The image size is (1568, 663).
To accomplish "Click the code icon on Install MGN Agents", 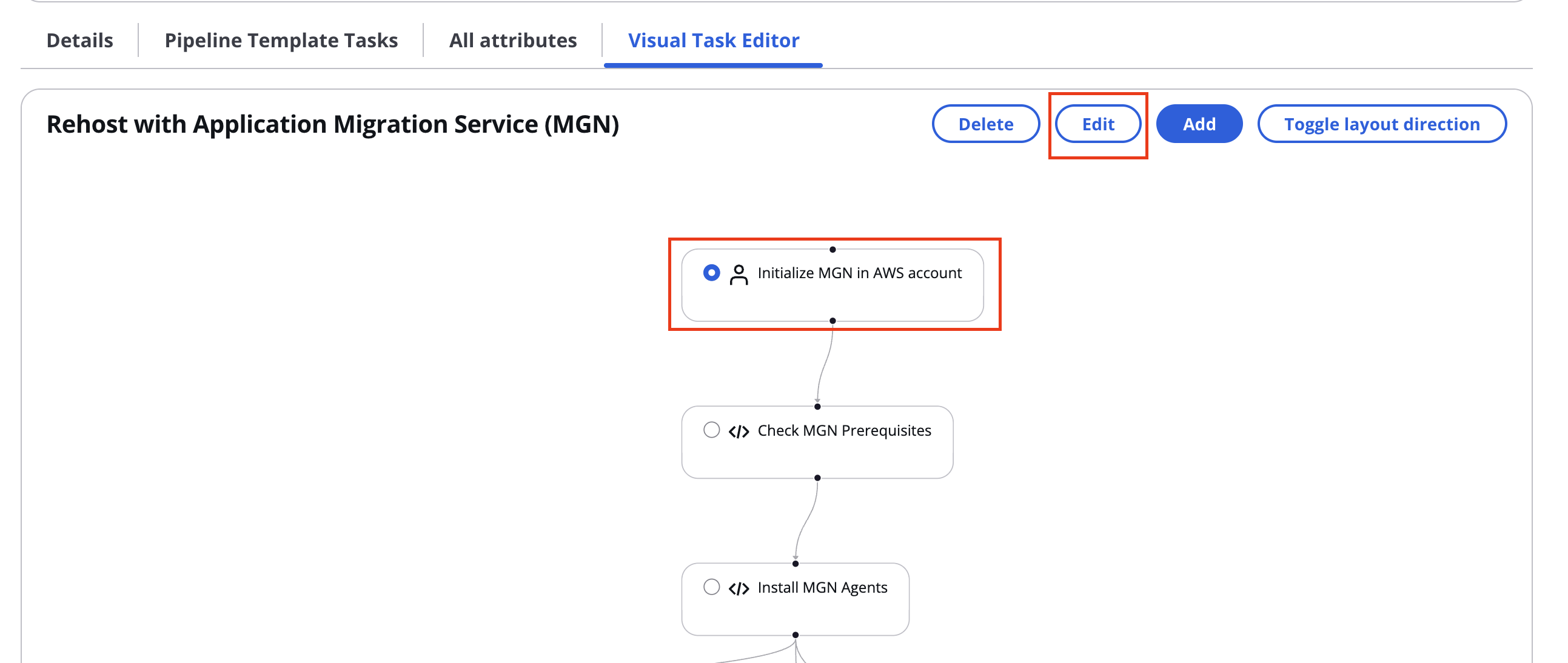I will (739, 588).
